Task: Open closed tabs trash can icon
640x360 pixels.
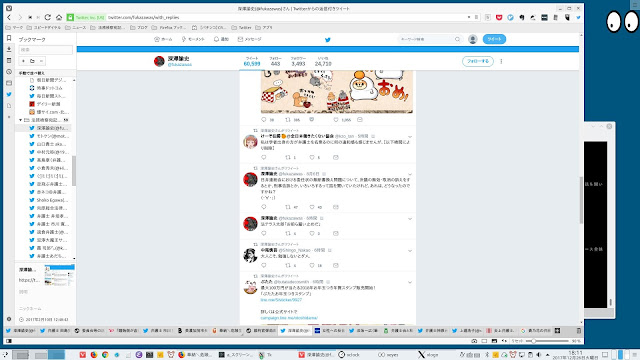Action: point(578,331)
